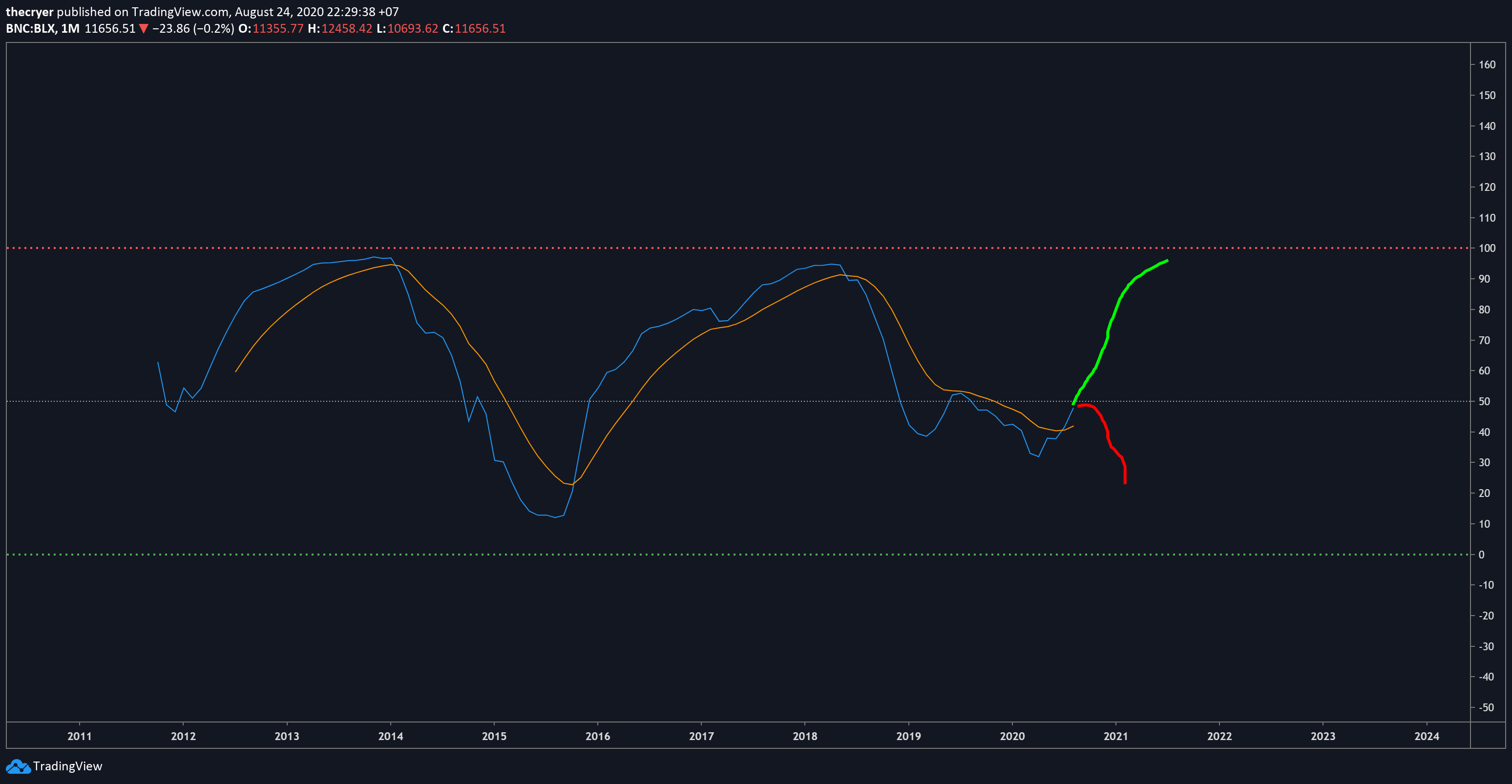Click the -10 value on price scale
1512x784 pixels.
(1486, 585)
